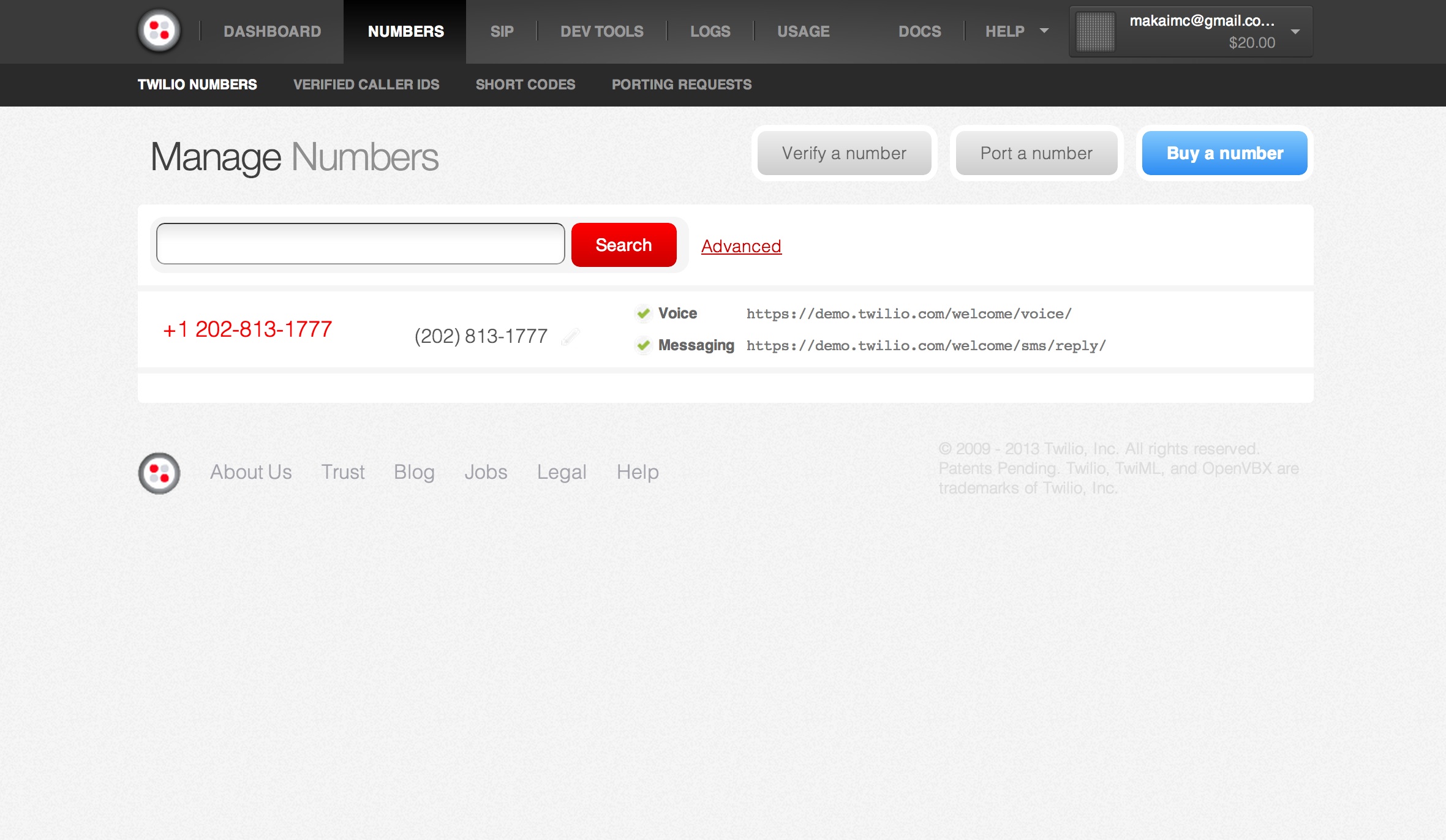Open the SIP section

point(502,31)
